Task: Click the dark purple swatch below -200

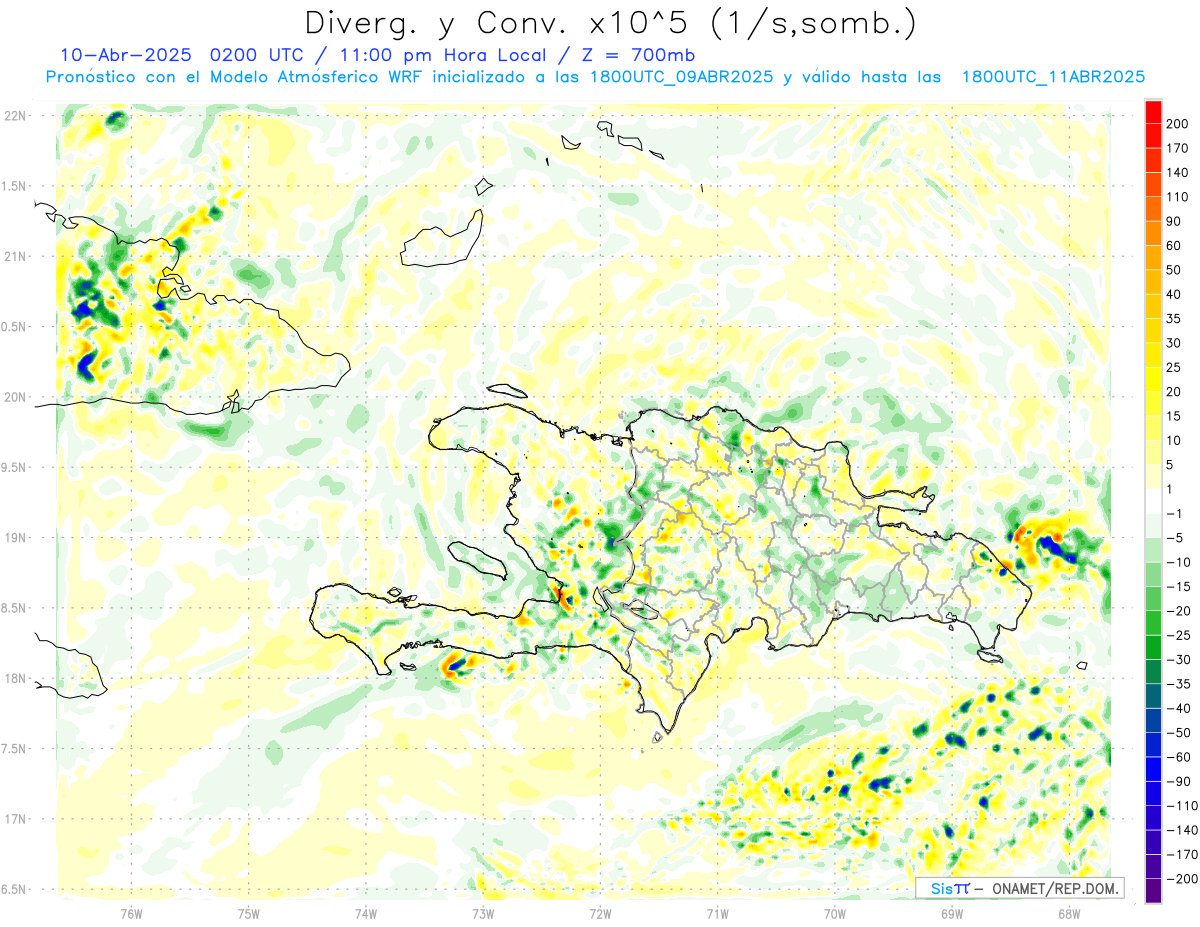Action: 1153,891
